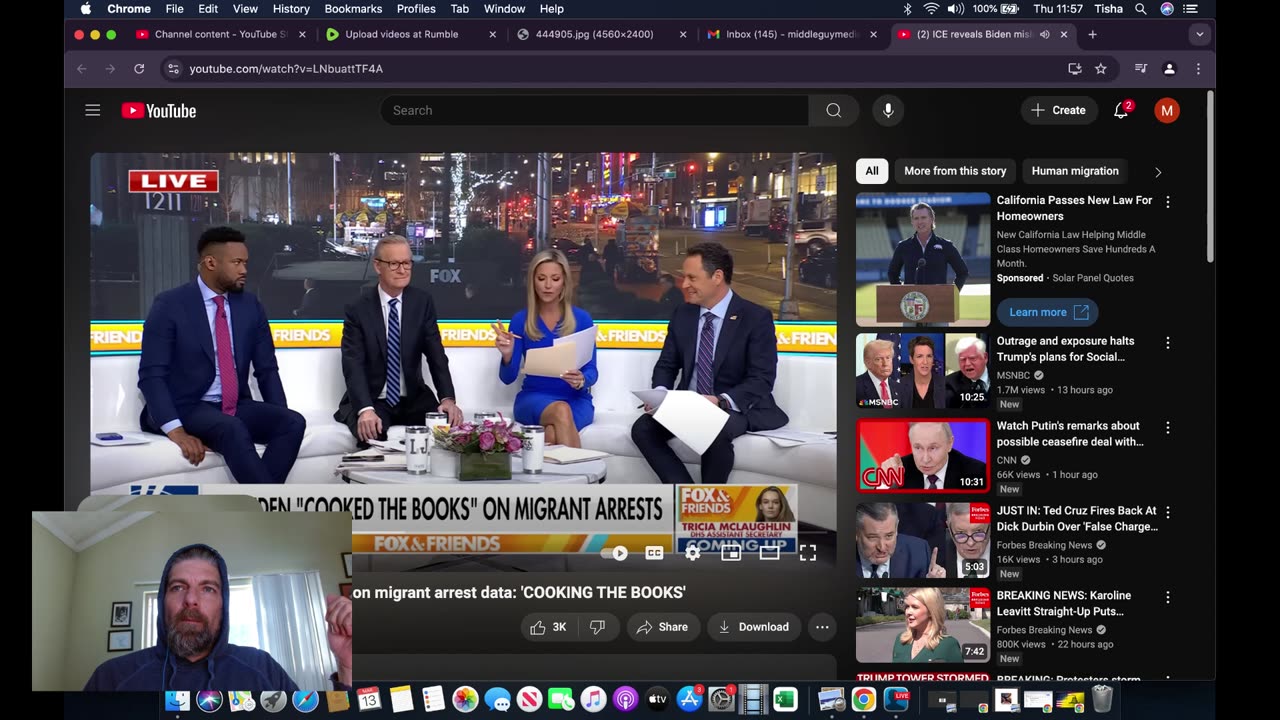Open Chrome's three-dot menu
1280x720 pixels.
pos(1198,69)
